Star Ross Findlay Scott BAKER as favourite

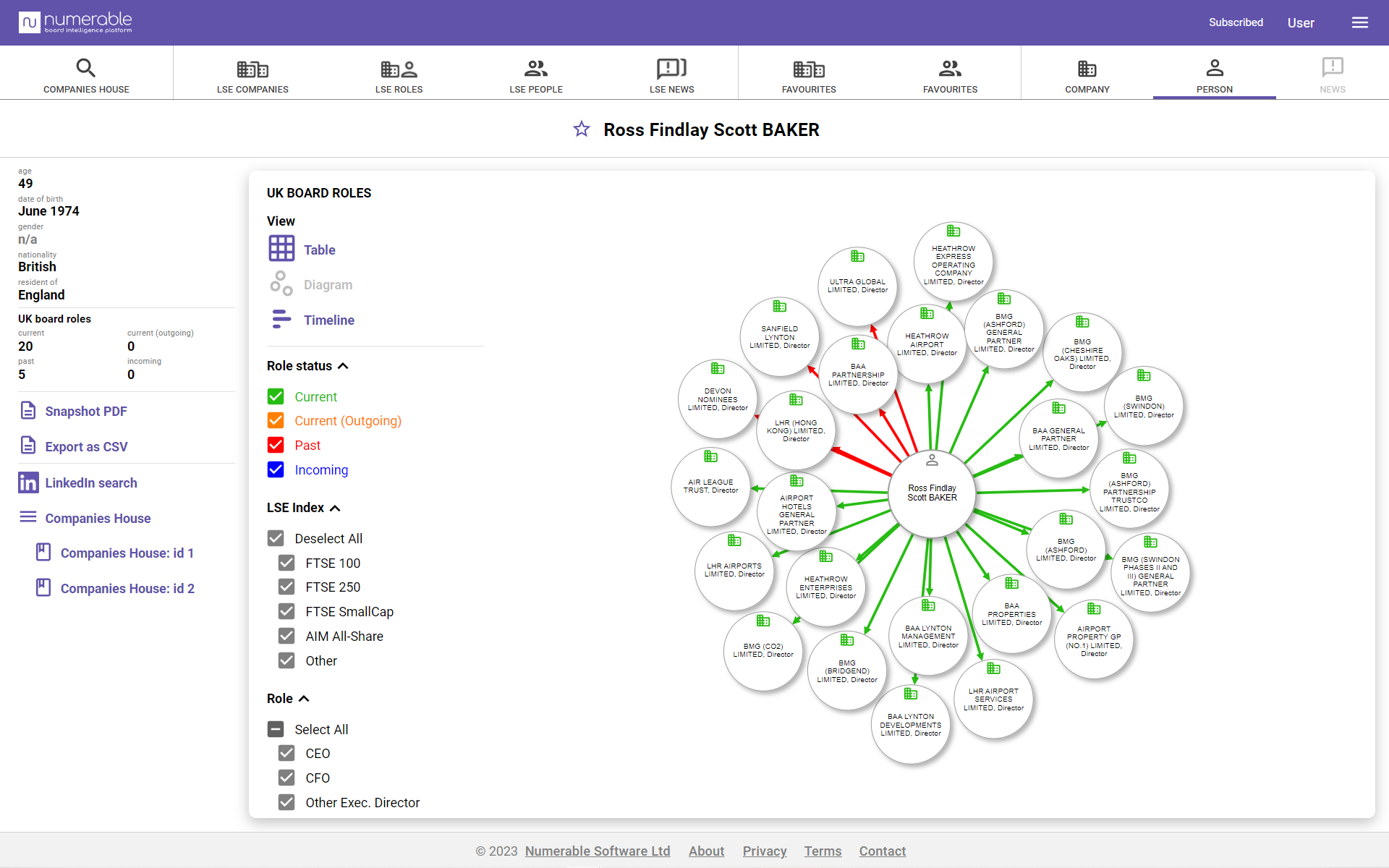pyautogui.click(x=582, y=129)
